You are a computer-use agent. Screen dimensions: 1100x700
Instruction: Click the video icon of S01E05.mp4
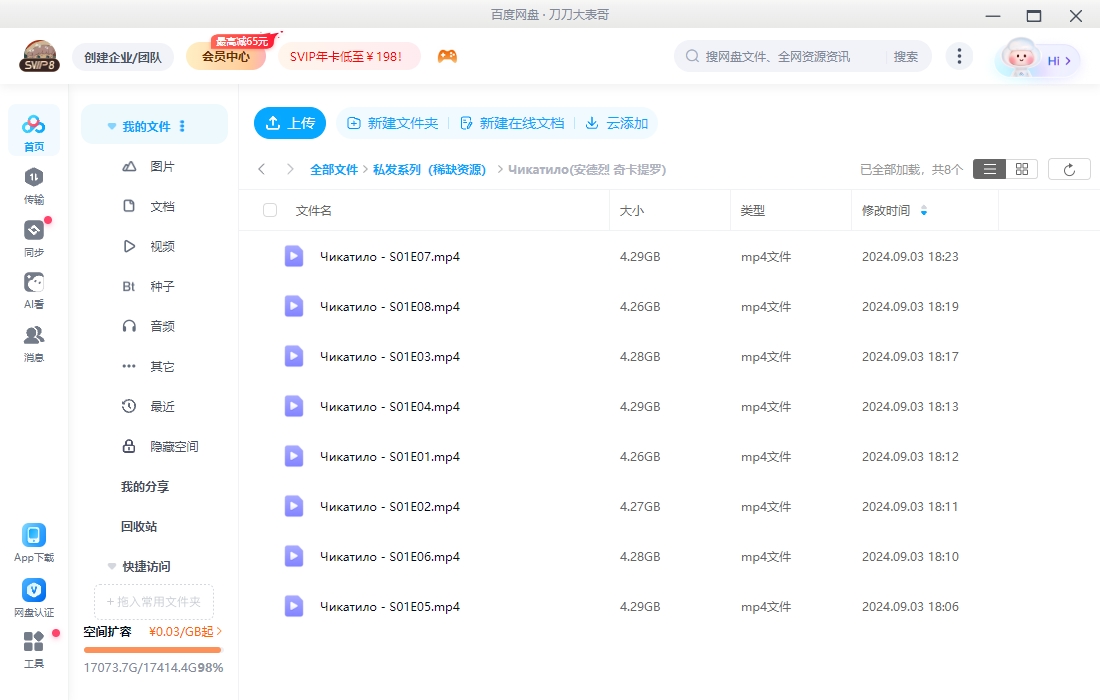[293, 606]
